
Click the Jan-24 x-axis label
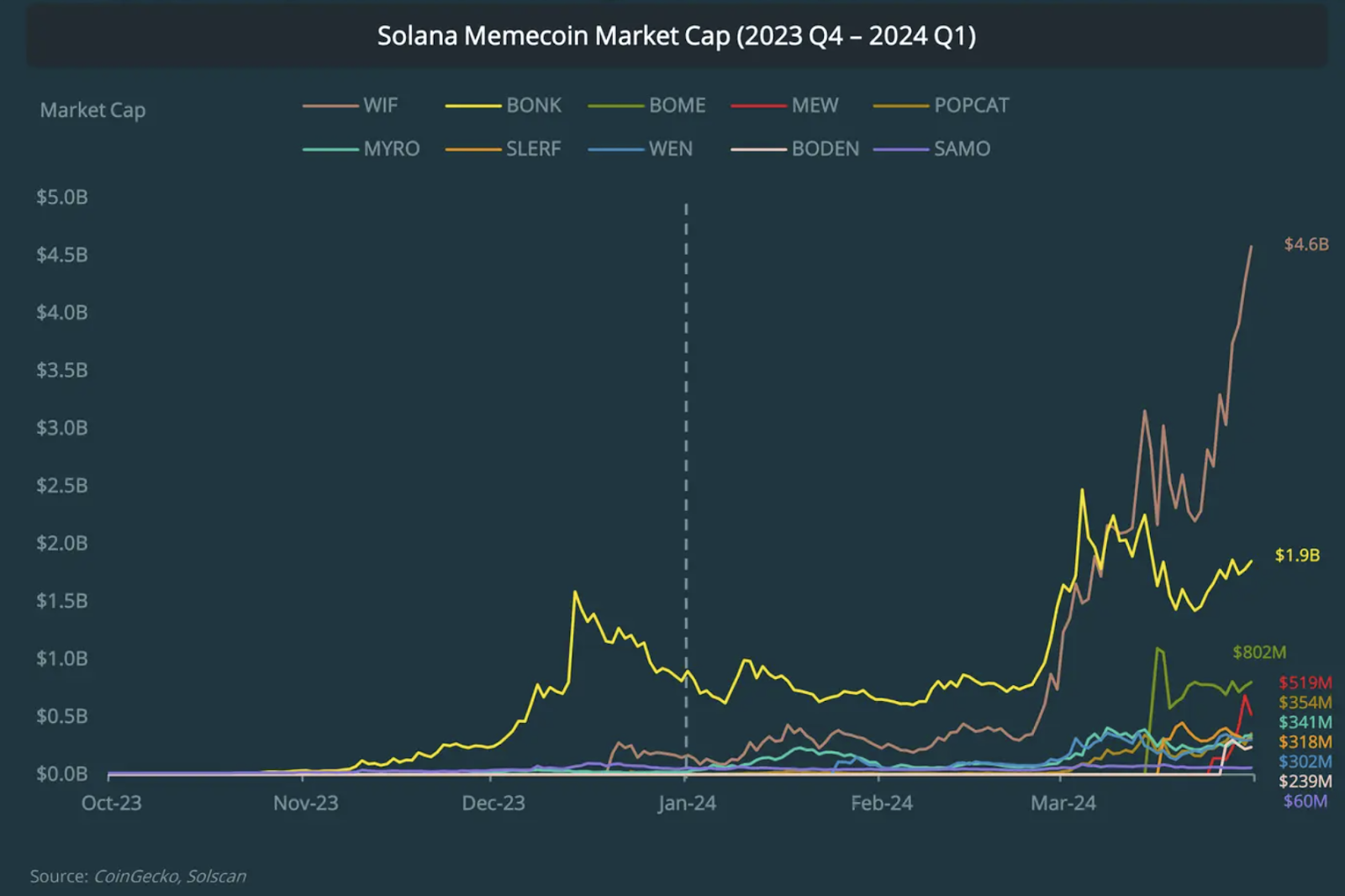(687, 804)
